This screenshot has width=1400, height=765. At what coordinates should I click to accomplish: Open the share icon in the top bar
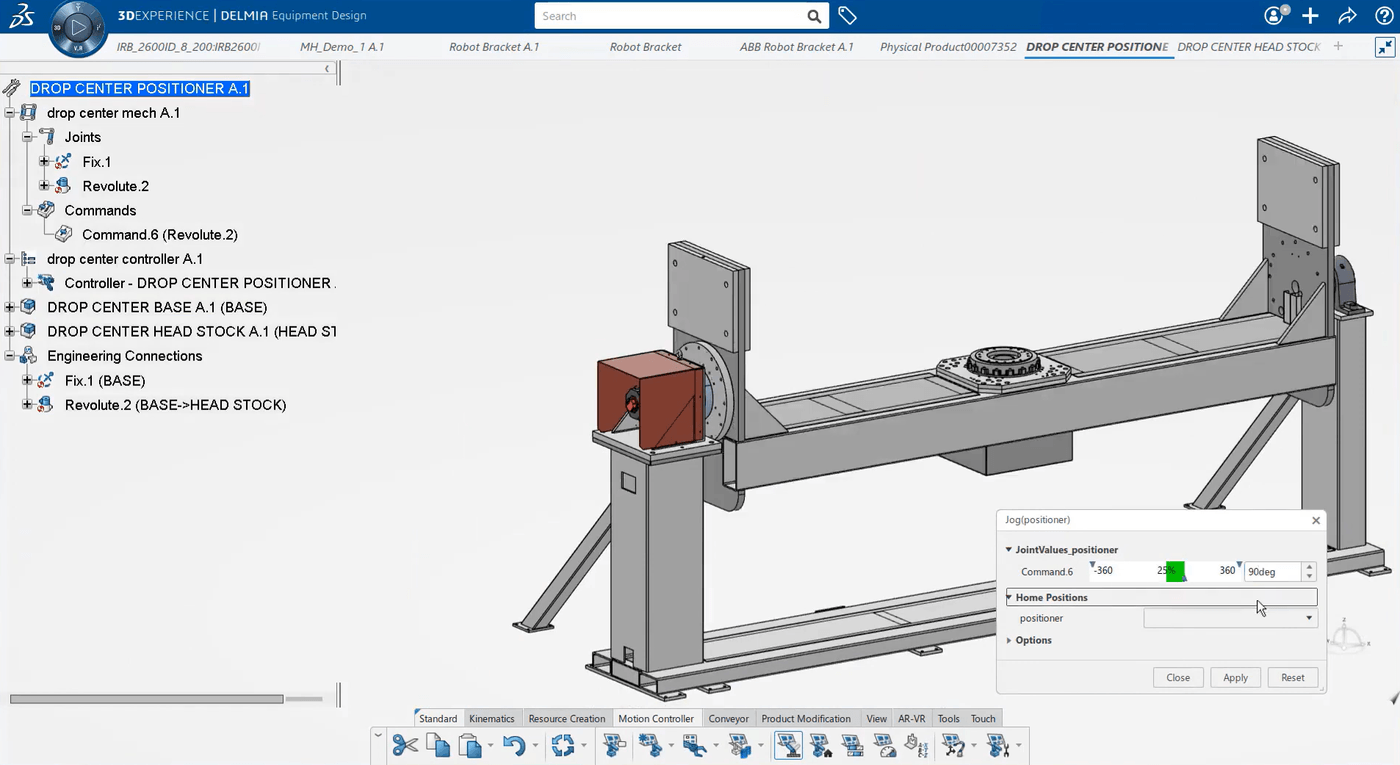1347,15
